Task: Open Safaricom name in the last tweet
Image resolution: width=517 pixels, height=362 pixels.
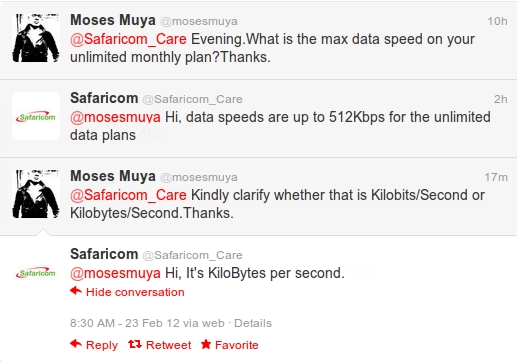Action: tap(104, 254)
